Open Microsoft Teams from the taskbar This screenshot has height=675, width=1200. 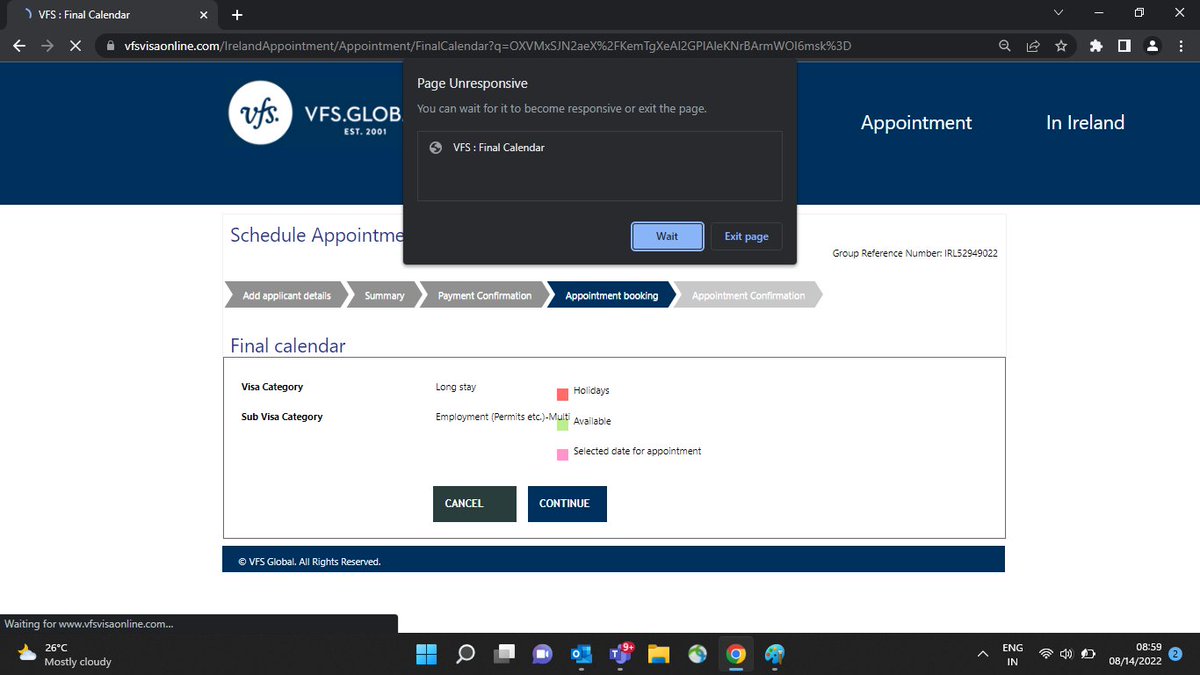[620, 654]
